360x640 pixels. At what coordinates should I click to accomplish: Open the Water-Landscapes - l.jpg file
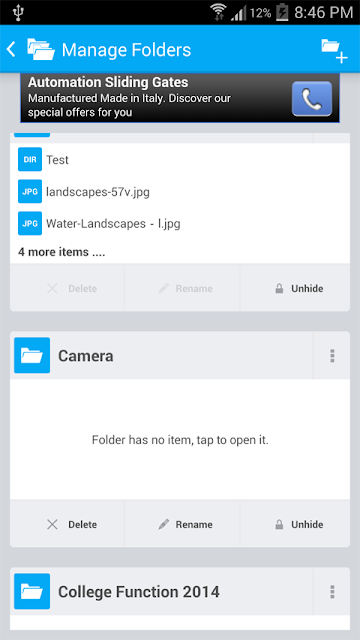(x=113, y=224)
